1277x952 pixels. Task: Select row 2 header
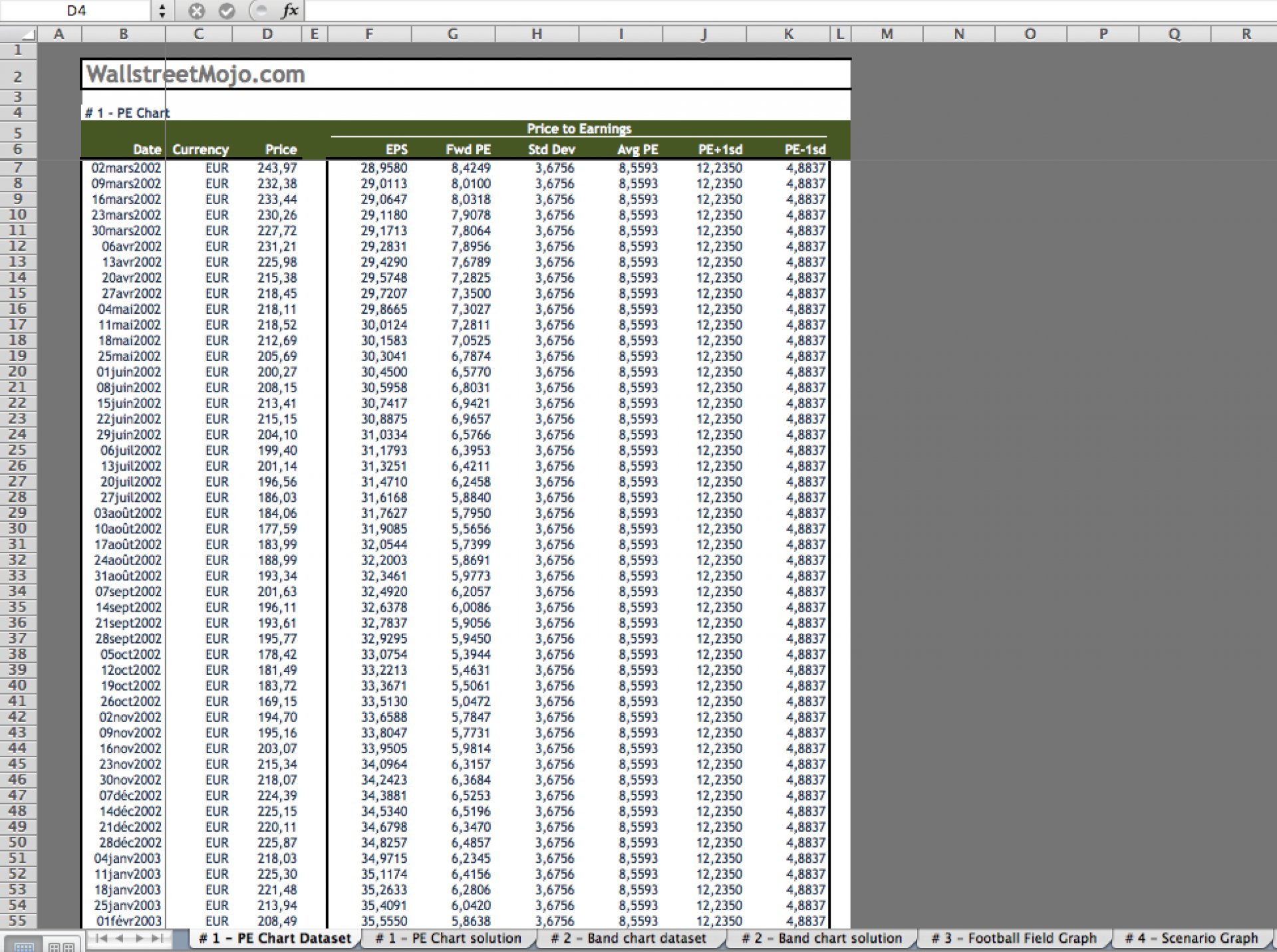coord(18,76)
